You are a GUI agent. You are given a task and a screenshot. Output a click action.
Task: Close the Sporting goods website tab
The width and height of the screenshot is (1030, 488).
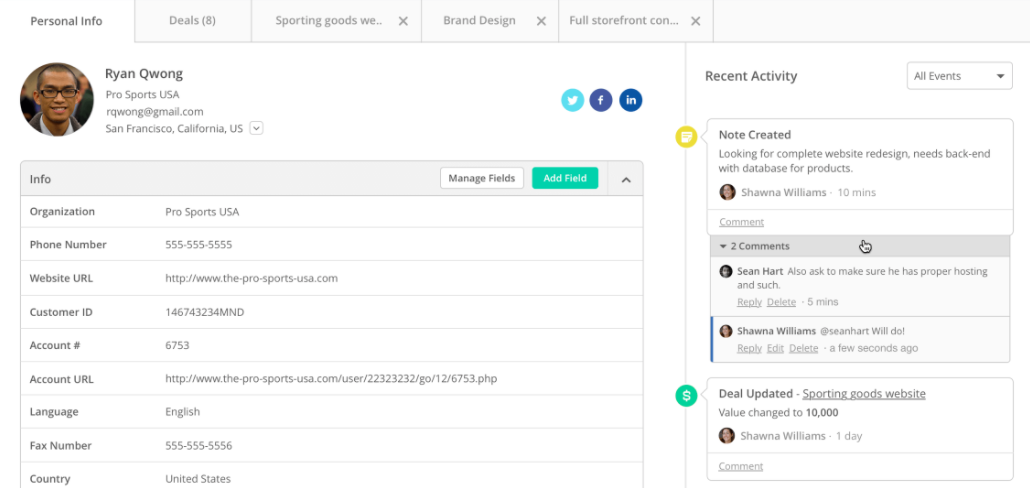point(403,21)
